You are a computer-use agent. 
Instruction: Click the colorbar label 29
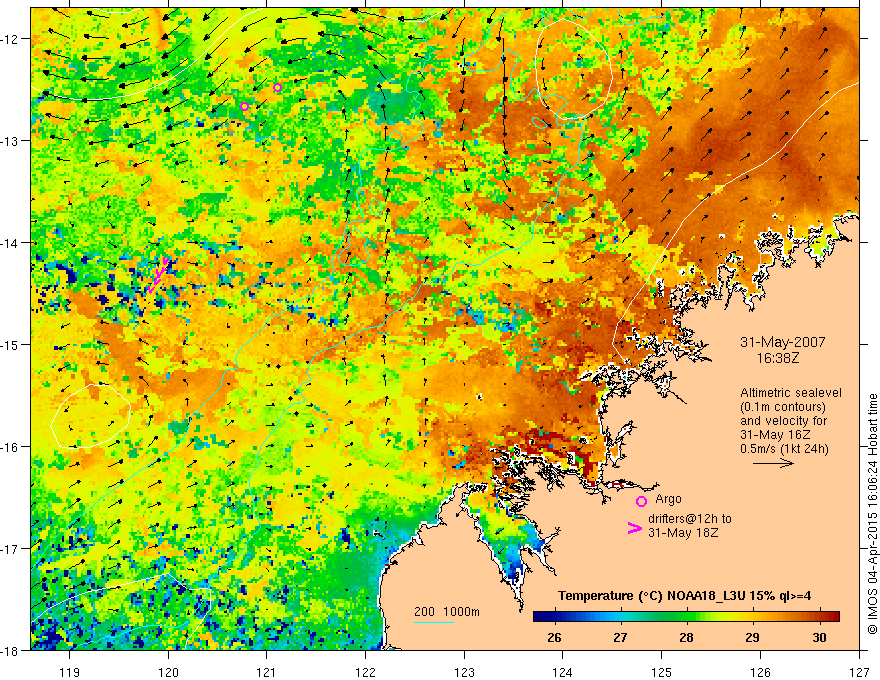coord(753,638)
